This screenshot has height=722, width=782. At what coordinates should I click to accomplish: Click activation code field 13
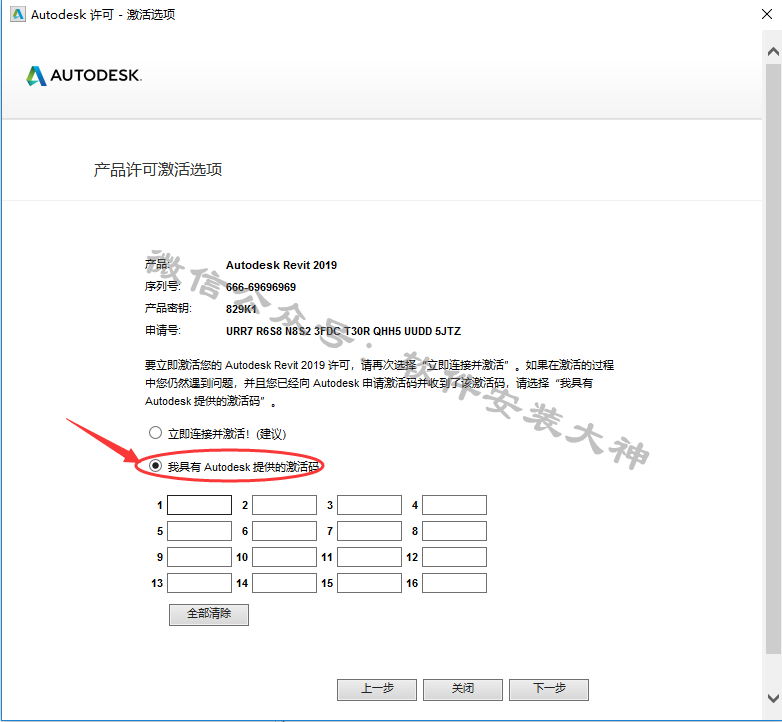click(x=199, y=583)
